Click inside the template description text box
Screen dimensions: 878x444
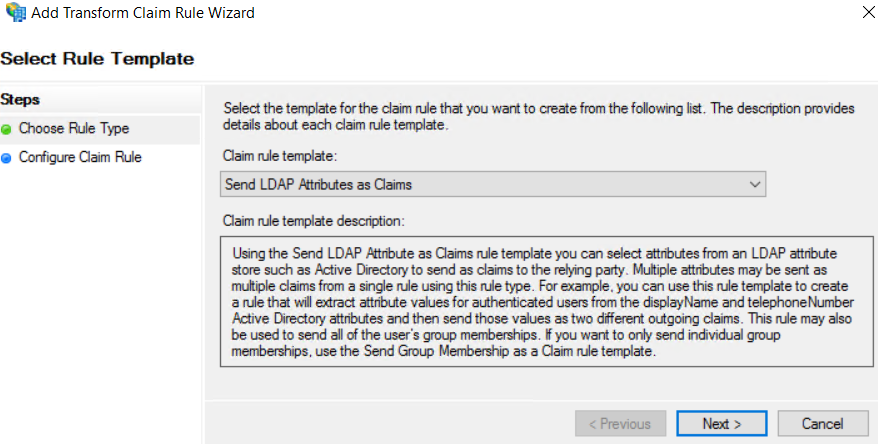(x=547, y=302)
